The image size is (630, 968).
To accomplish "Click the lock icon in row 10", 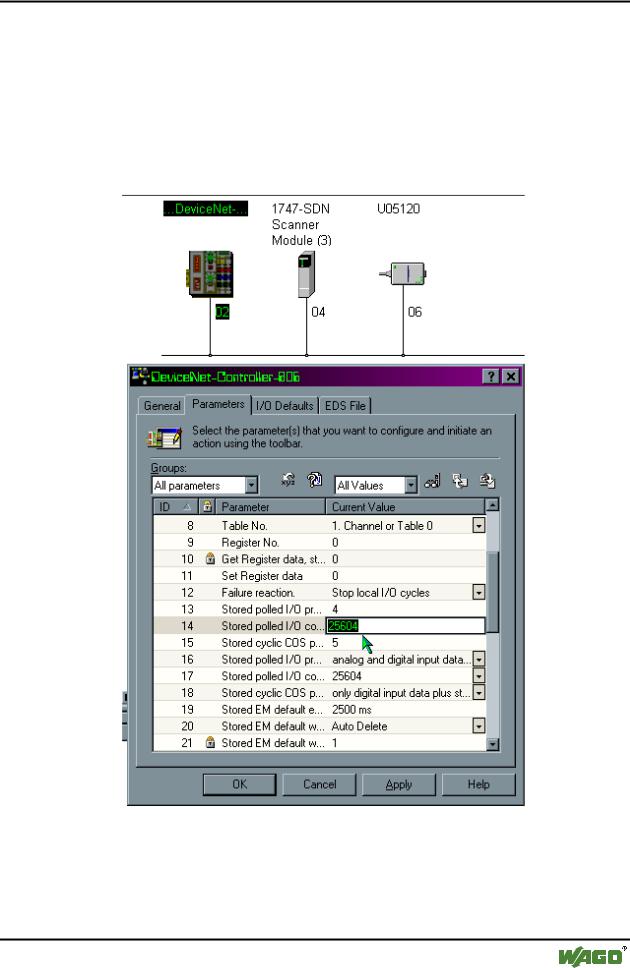I will pyautogui.click(x=210, y=559).
